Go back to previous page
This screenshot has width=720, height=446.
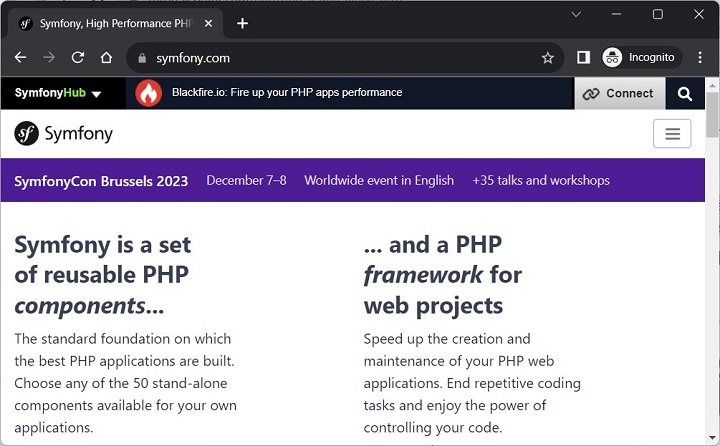click(21, 58)
